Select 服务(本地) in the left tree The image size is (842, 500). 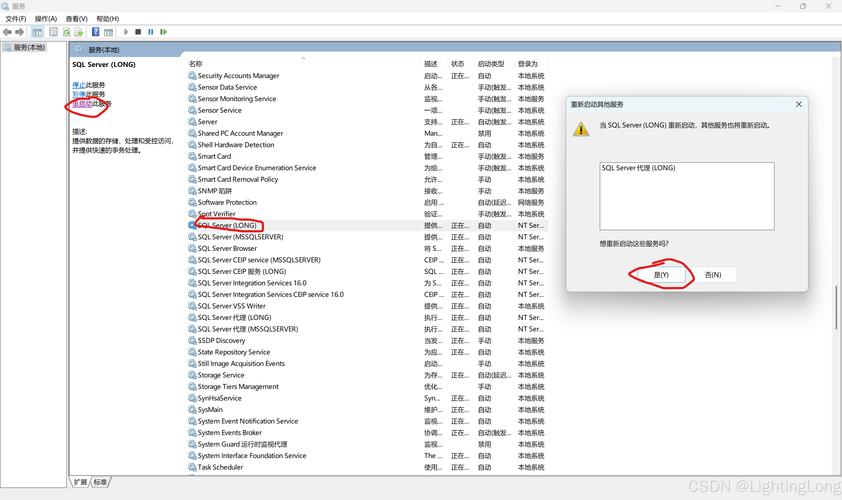pyautogui.click(x=29, y=47)
